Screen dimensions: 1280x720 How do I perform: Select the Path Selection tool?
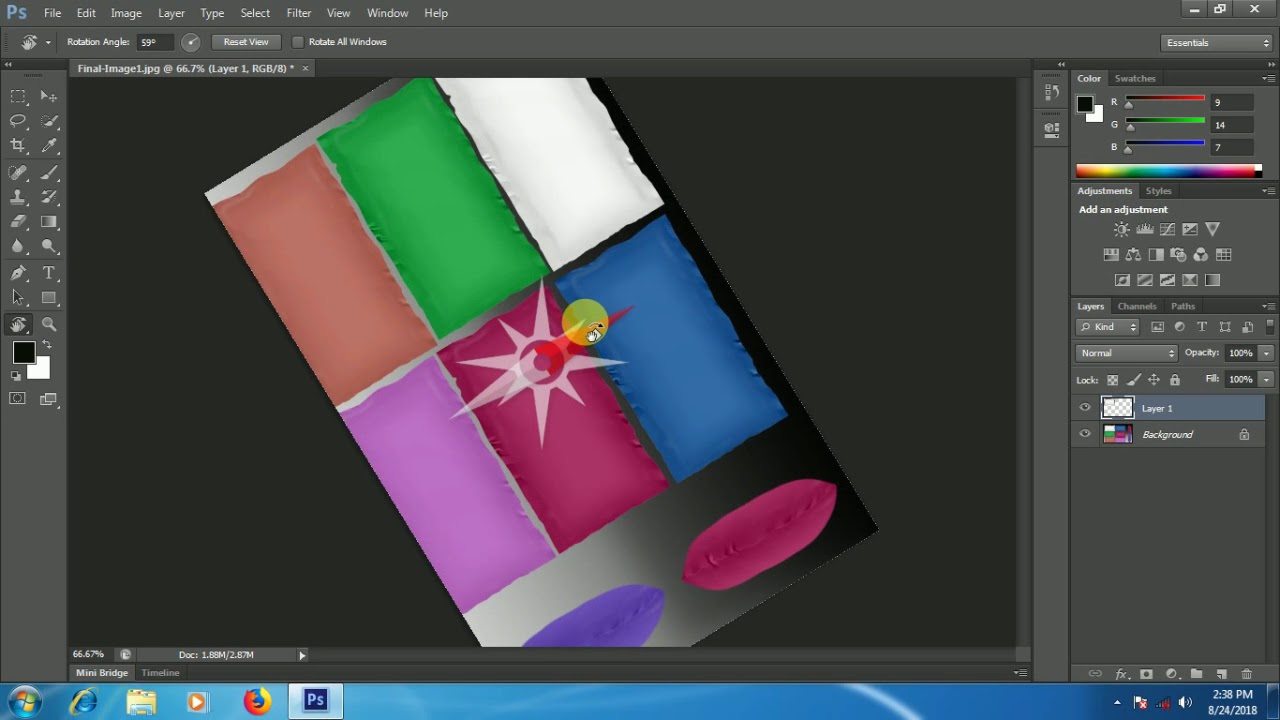point(18,297)
